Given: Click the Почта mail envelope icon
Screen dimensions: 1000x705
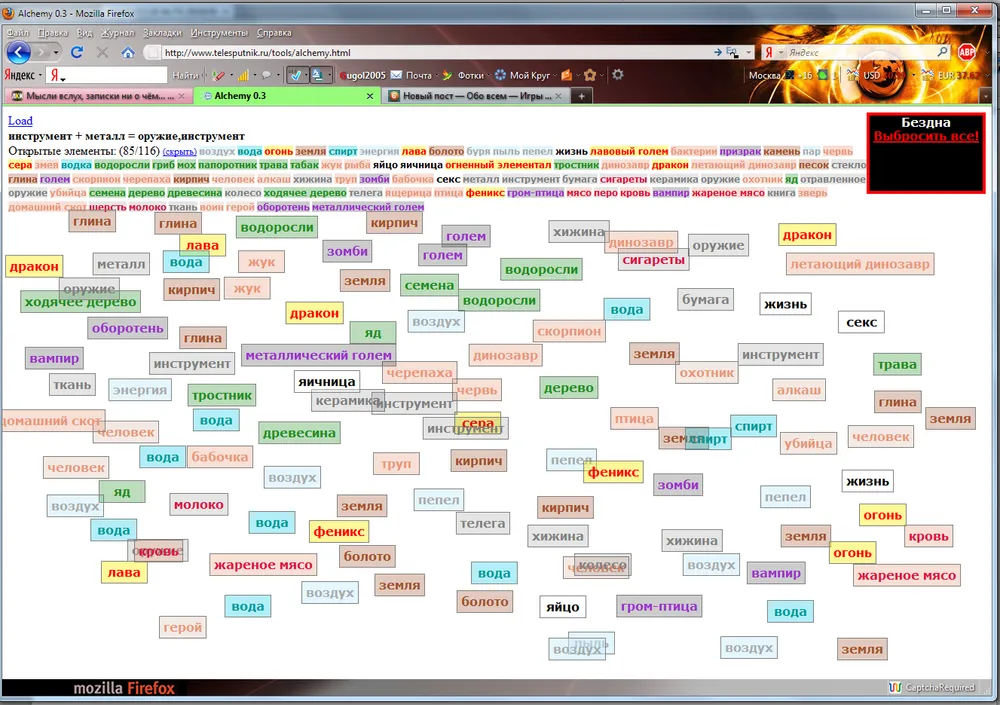Looking at the screenshot, I should point(397,75).
